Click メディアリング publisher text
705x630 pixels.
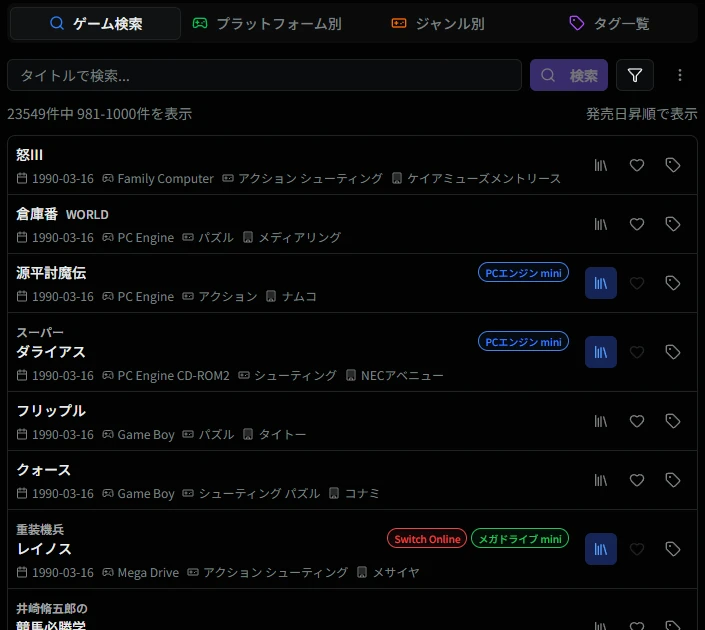(299, 237)
